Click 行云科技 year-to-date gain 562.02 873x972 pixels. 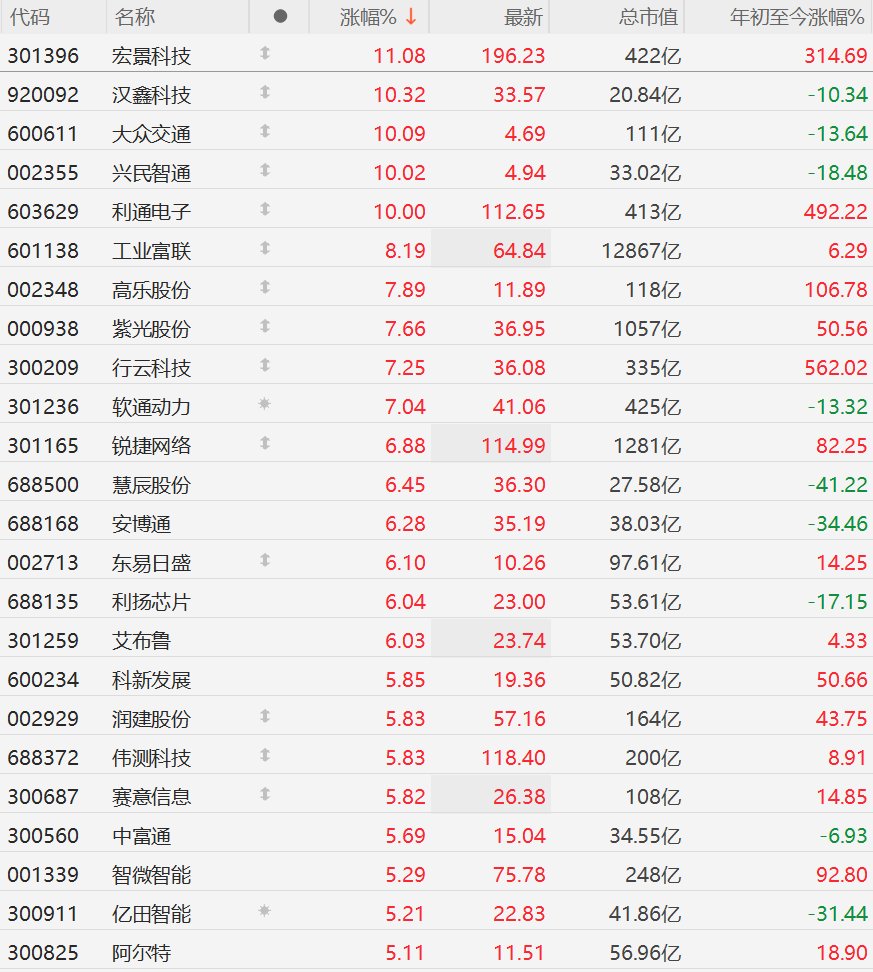coord(836,368)
